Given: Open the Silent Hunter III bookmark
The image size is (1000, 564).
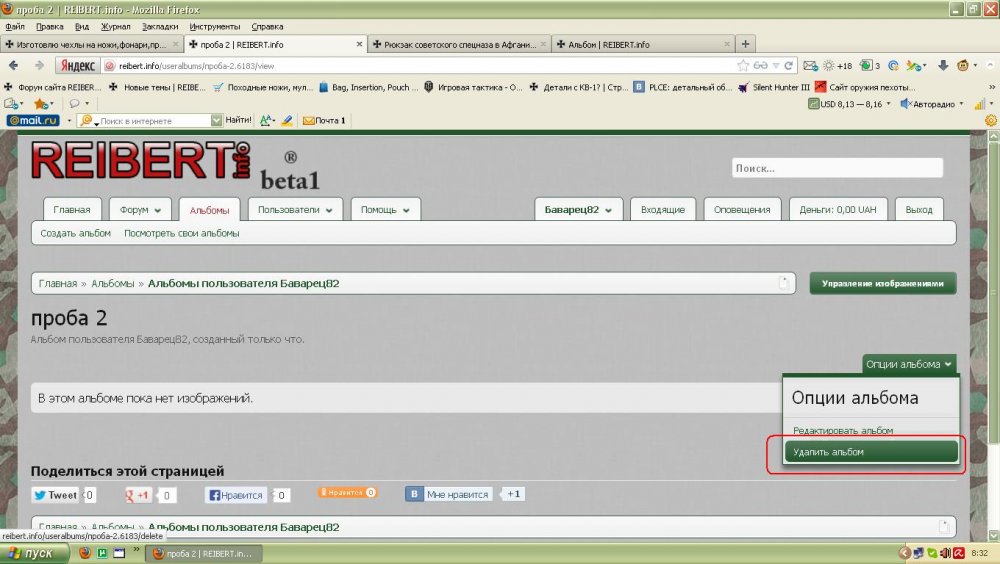Looking at the screenshot, I should 774,87.
